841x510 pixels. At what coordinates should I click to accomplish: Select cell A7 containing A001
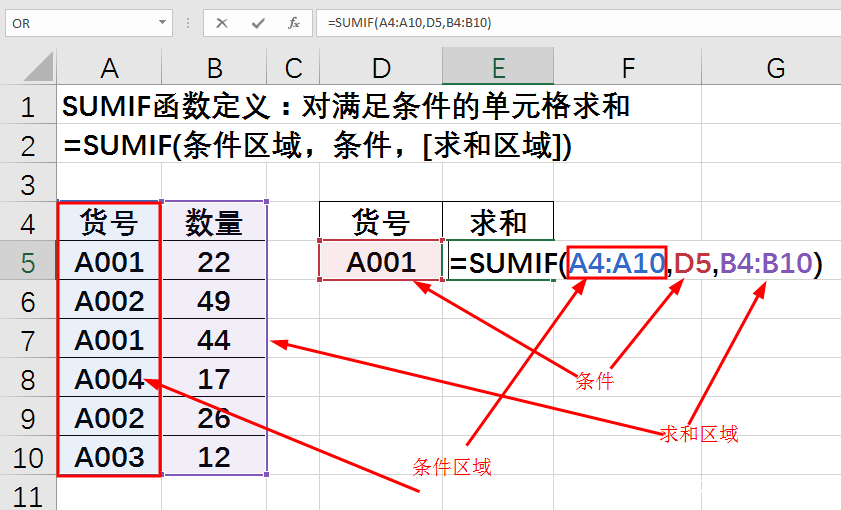[x=109, y=340]
